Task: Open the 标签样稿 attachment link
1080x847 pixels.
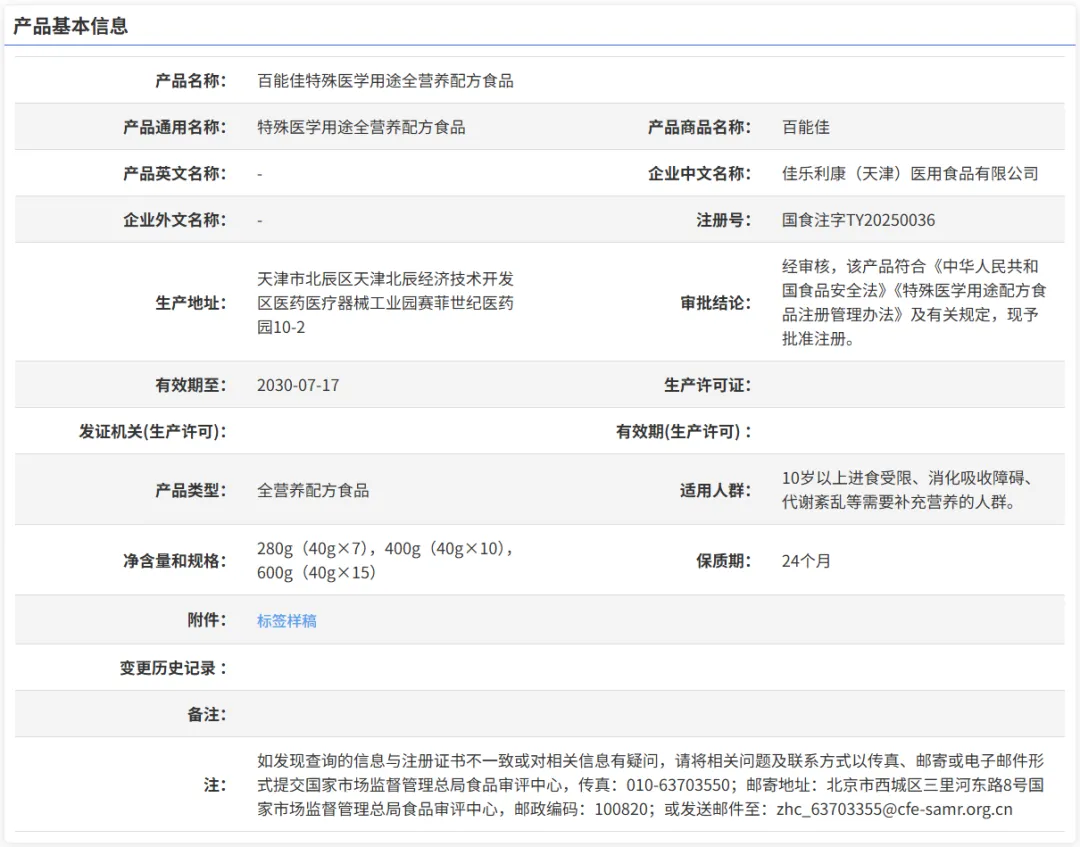Action: (x=287, y=620)
